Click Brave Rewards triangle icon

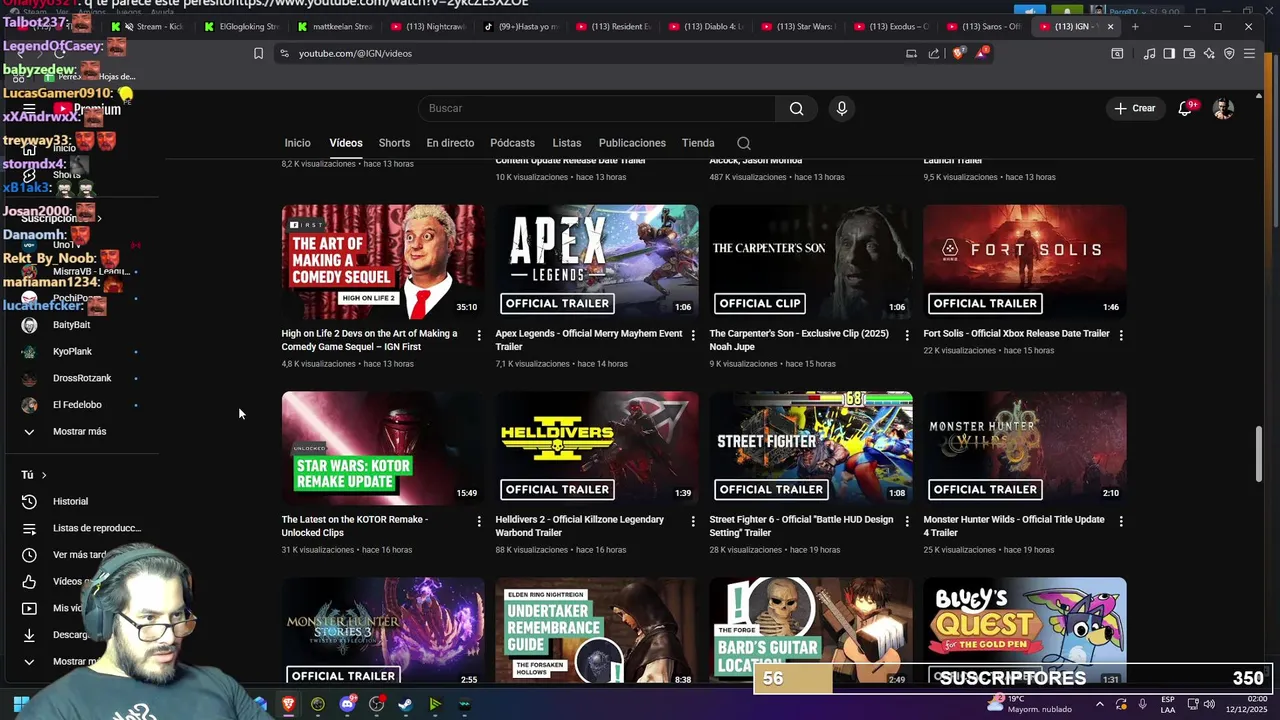(982, 53)
